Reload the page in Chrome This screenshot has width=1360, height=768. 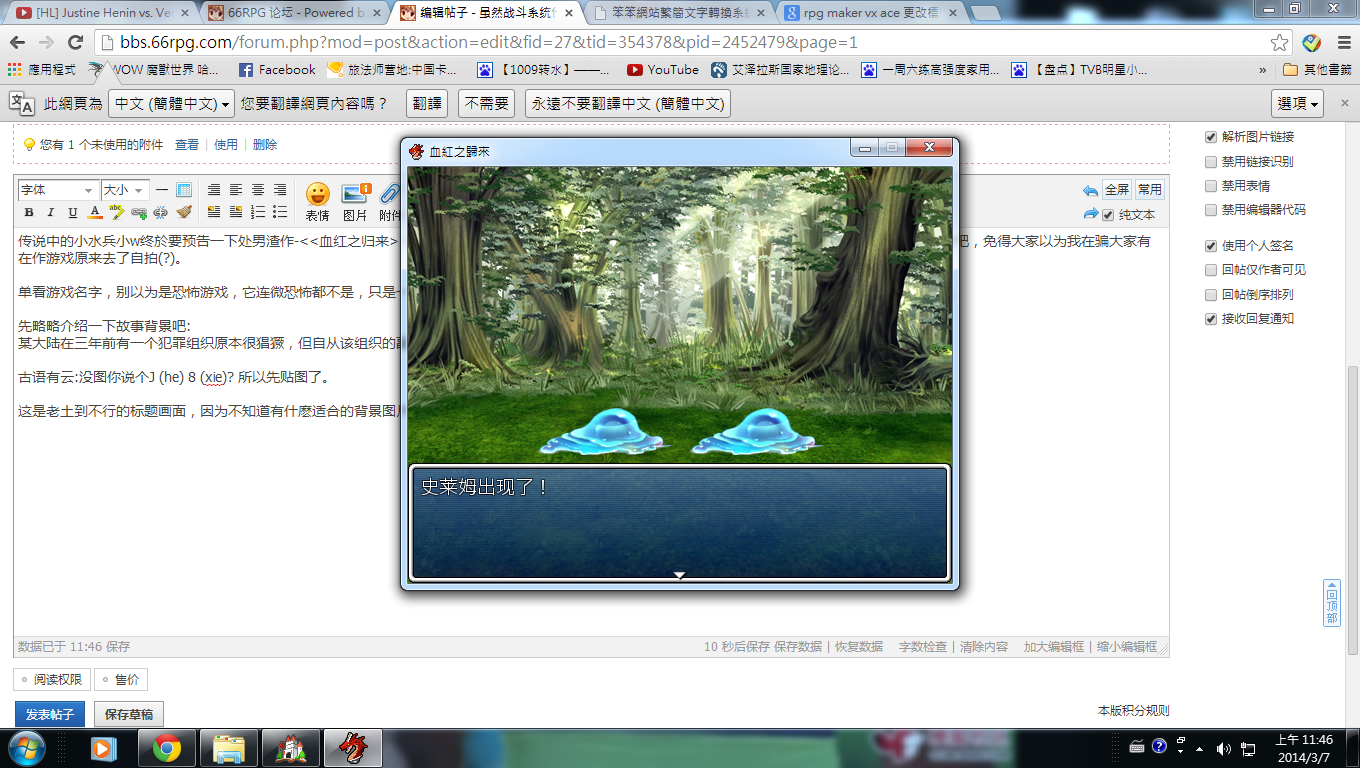tap(75, 43)
